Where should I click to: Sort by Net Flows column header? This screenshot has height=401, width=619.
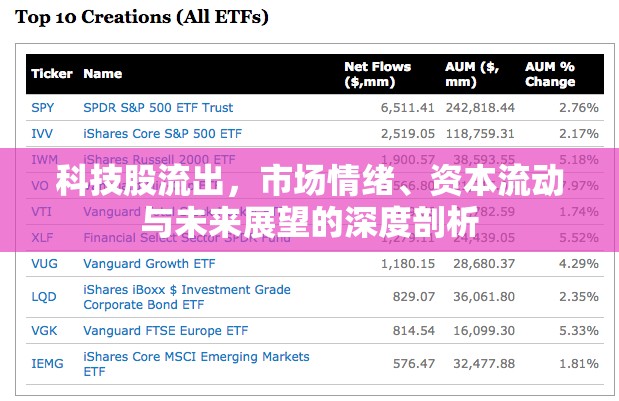[x=377, y=74]
